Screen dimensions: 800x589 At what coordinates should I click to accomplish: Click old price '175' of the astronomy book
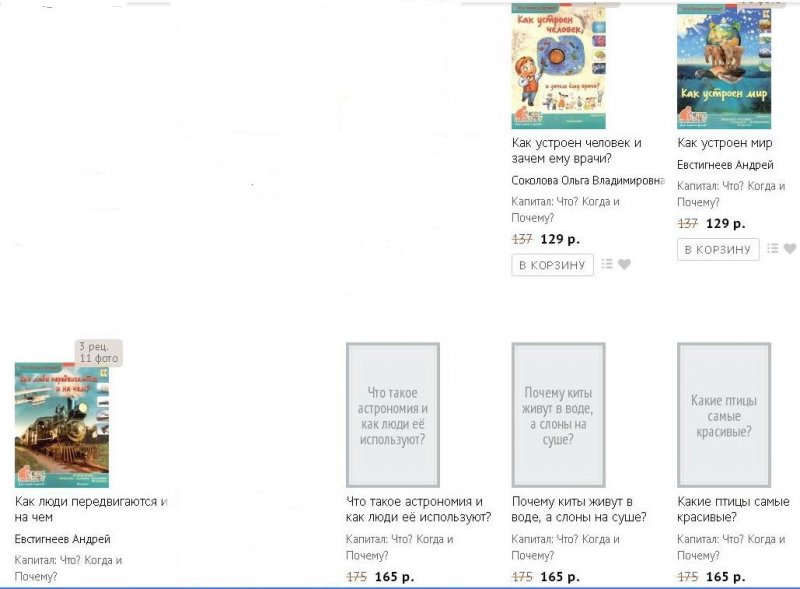coord(357,577)
